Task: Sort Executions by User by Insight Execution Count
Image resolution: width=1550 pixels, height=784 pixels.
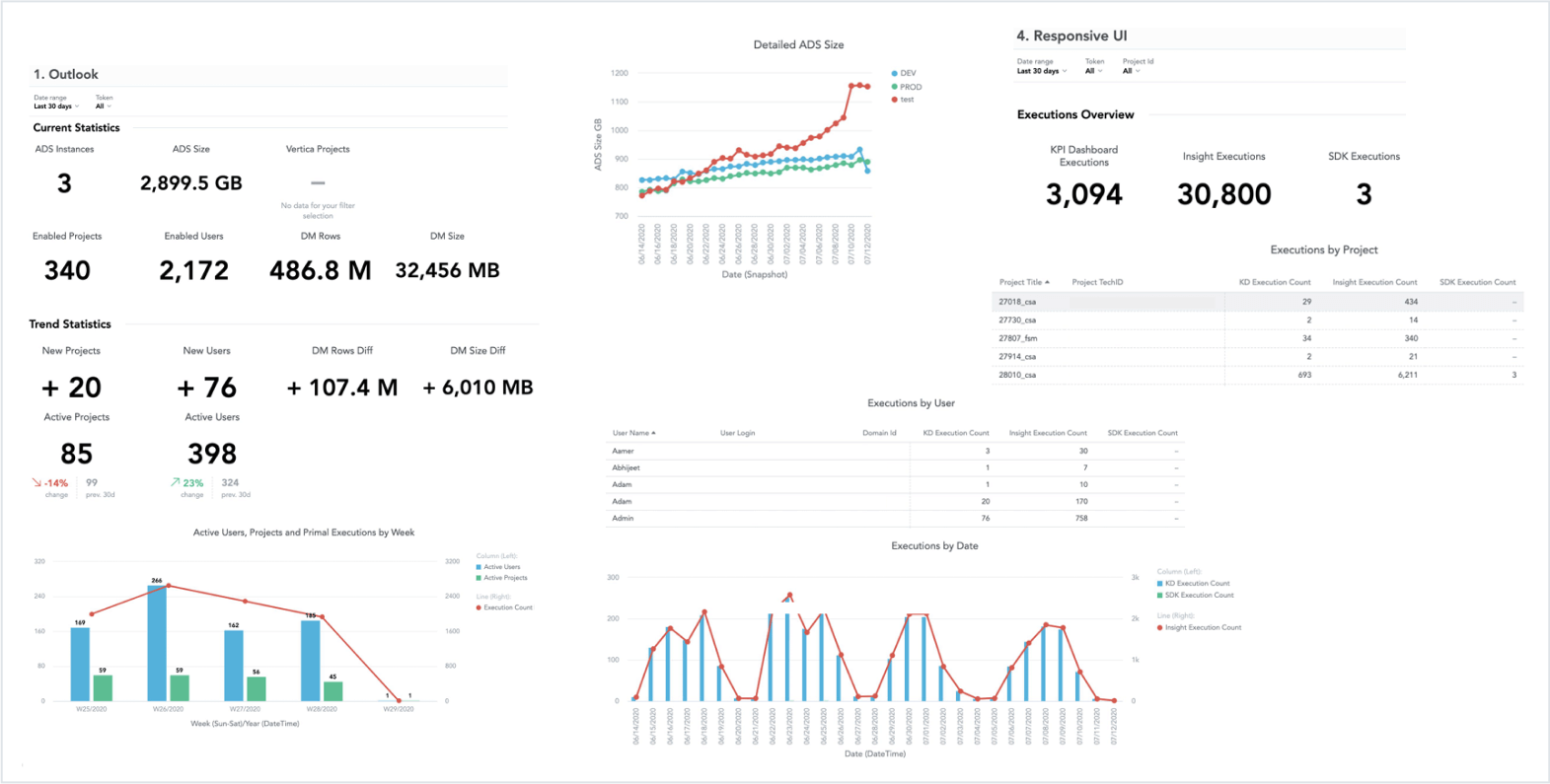Action: pyautogui.click(x=1048, y=433)
